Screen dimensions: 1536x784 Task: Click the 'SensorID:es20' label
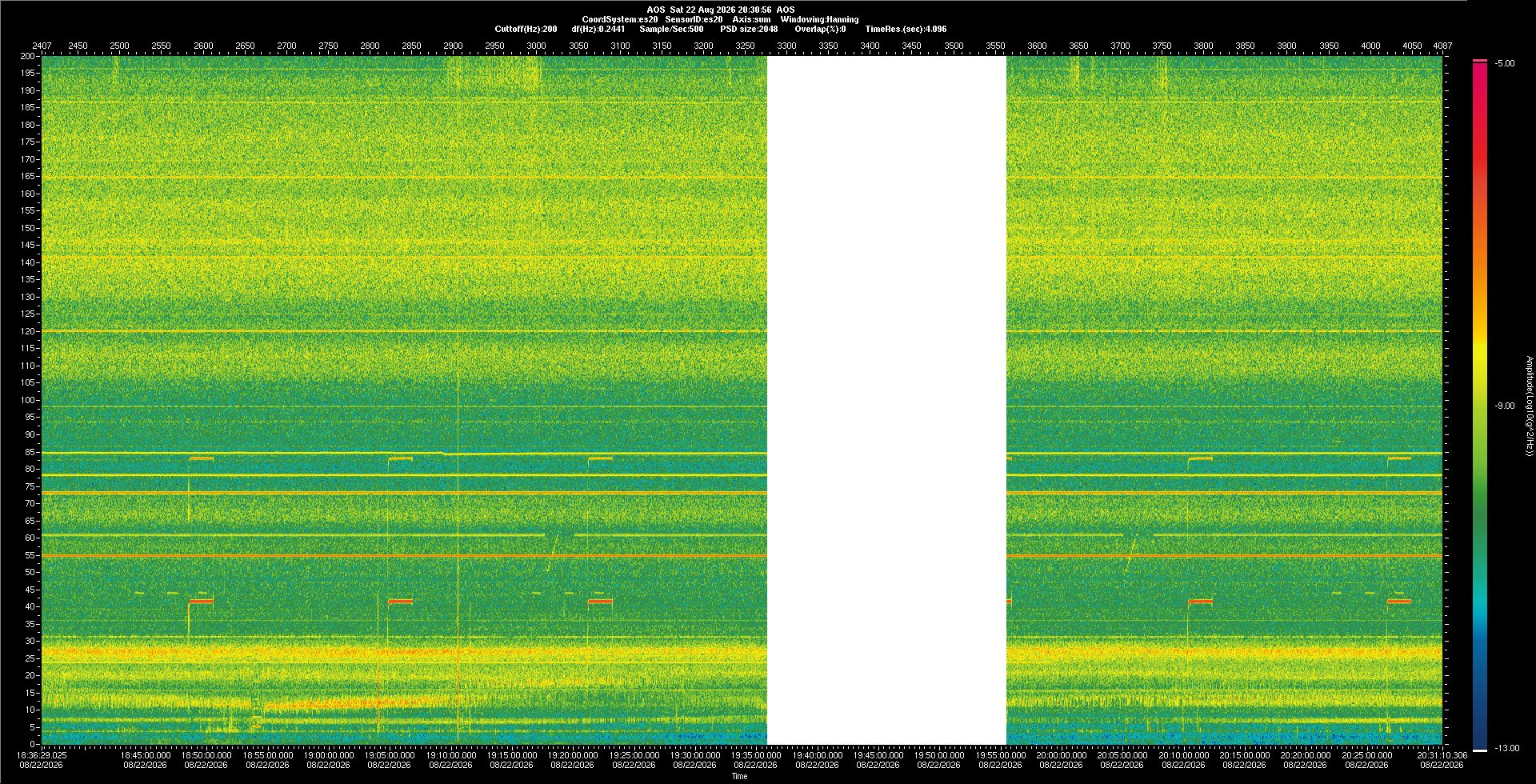(x=694, y=19)
